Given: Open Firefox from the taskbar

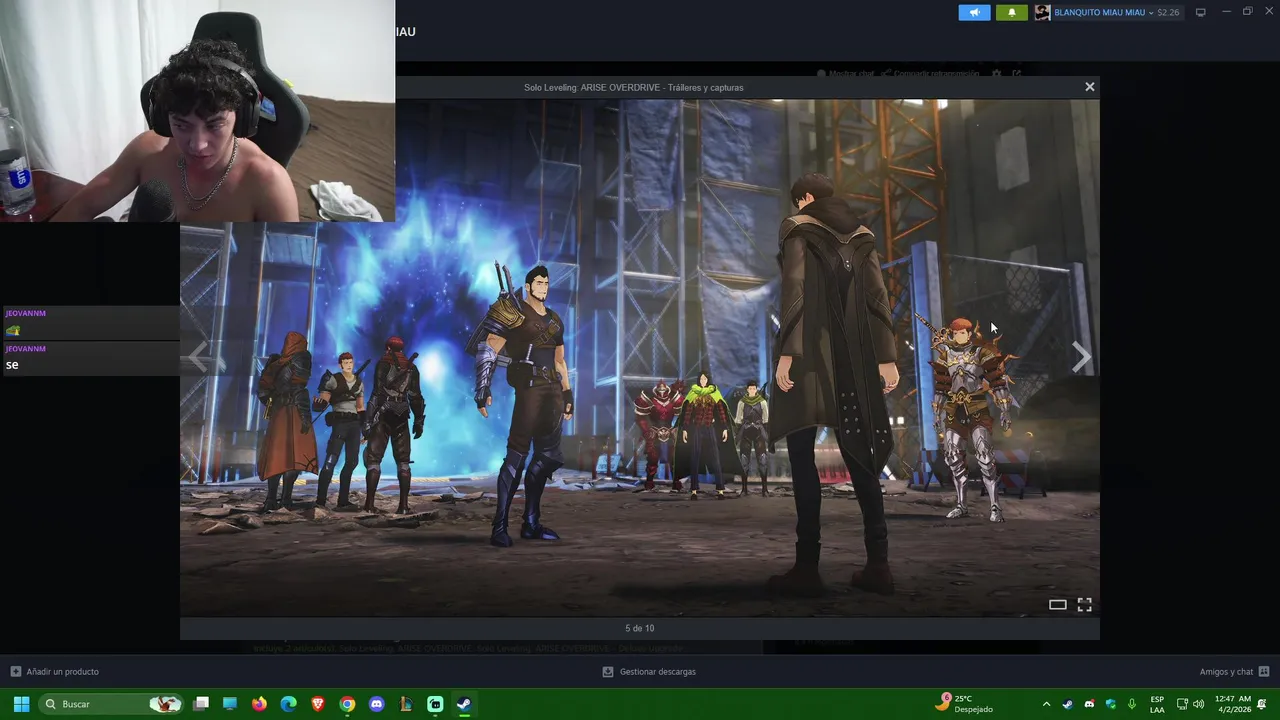Looking at the screenshot, I should click(259, 704).
